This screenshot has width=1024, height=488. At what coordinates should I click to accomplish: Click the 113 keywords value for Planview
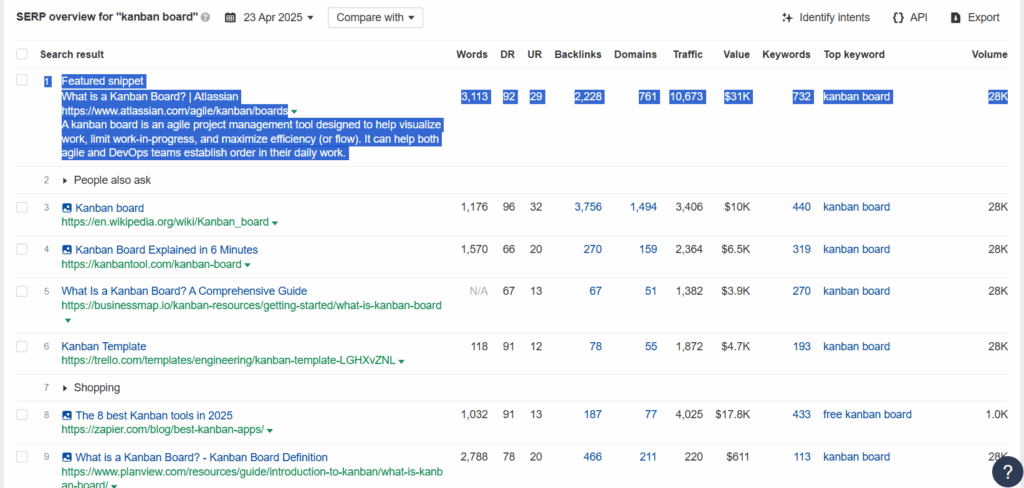tap(802, 457)
